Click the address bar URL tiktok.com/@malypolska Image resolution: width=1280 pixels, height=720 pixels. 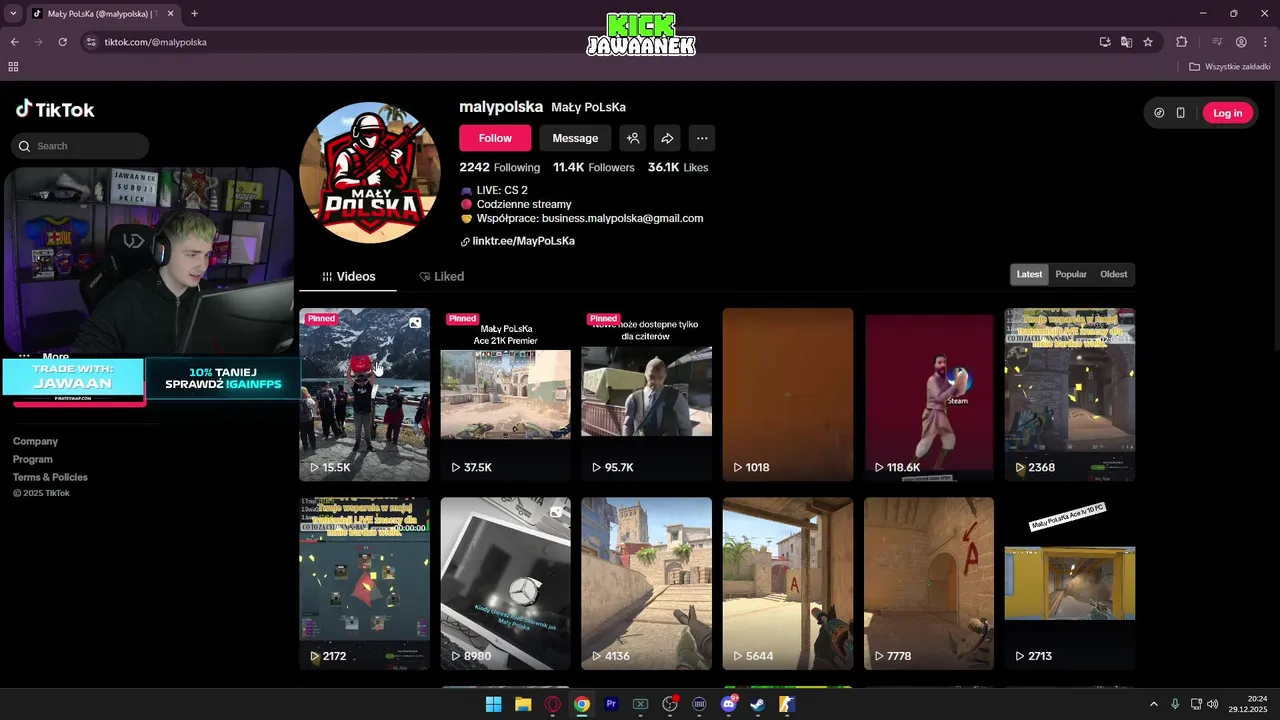pos(155,42)
